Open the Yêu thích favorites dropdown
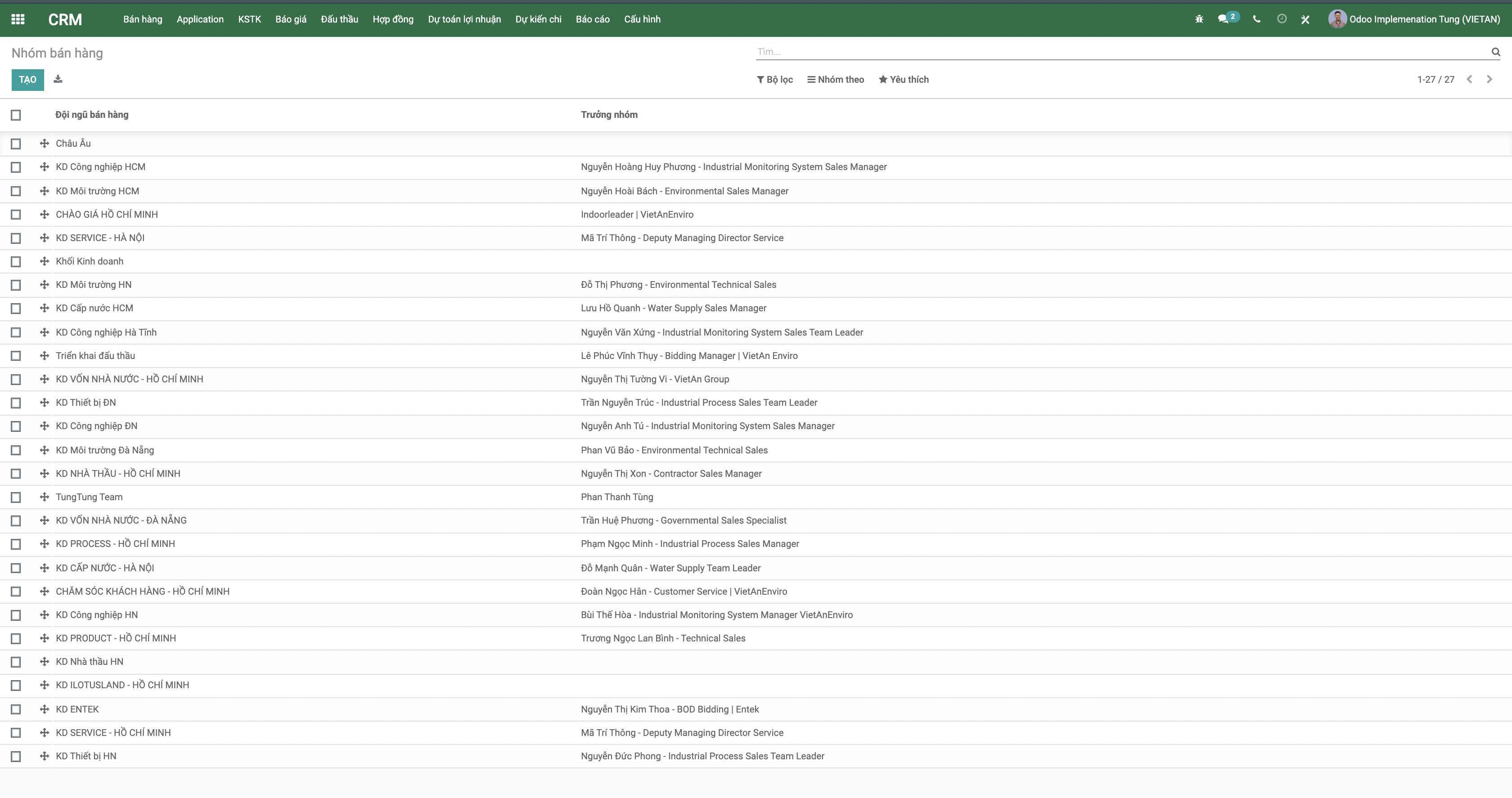This screenshot has height=798, width=1512. point(903,80)
